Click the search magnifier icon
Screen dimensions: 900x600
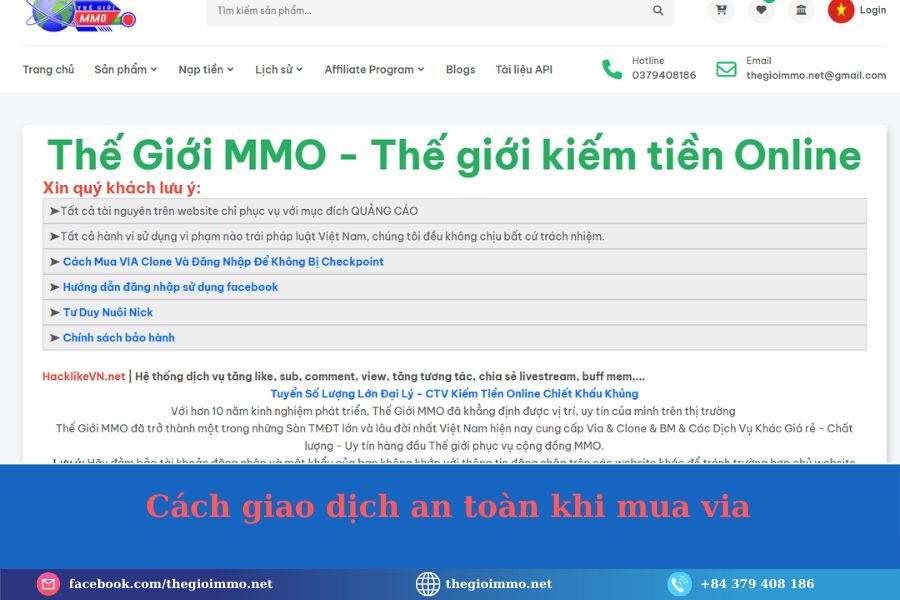pyautogui.click(x=658, y=11)
